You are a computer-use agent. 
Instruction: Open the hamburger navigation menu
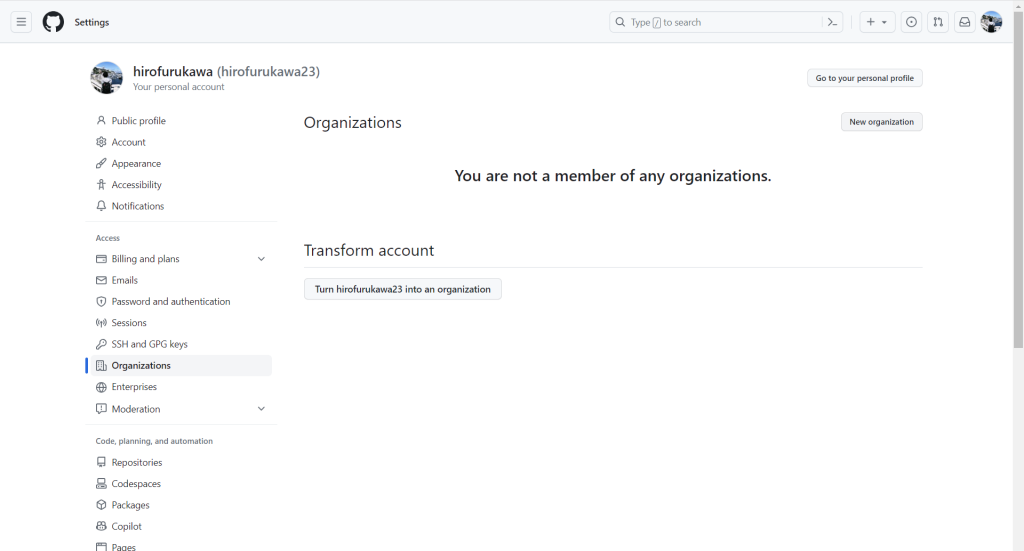click(x=21, y=22)
